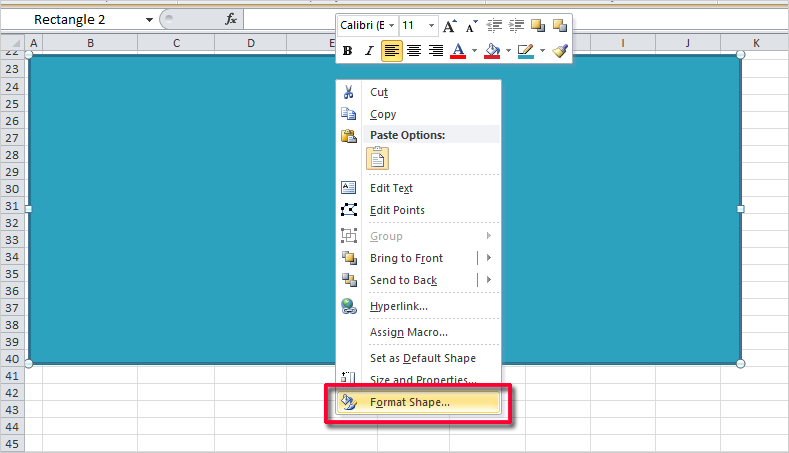The width and height of the screenshot is (789, 453).
Task: Click the shape's top-right corner handle
Action: (x=740, y=54)
